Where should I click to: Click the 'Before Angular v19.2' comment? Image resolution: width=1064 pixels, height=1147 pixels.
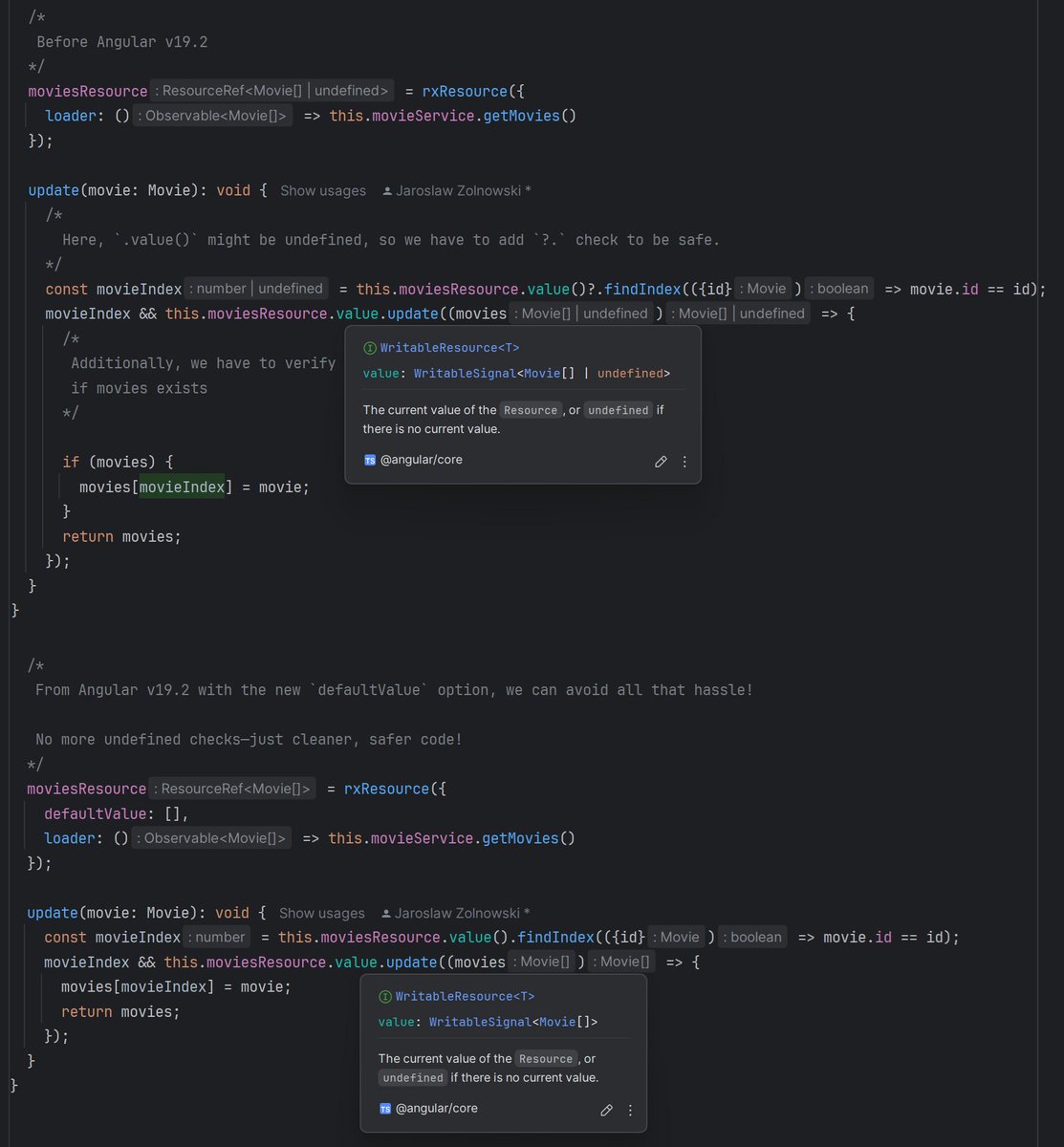pyautogui.click(x=122, y=42)
